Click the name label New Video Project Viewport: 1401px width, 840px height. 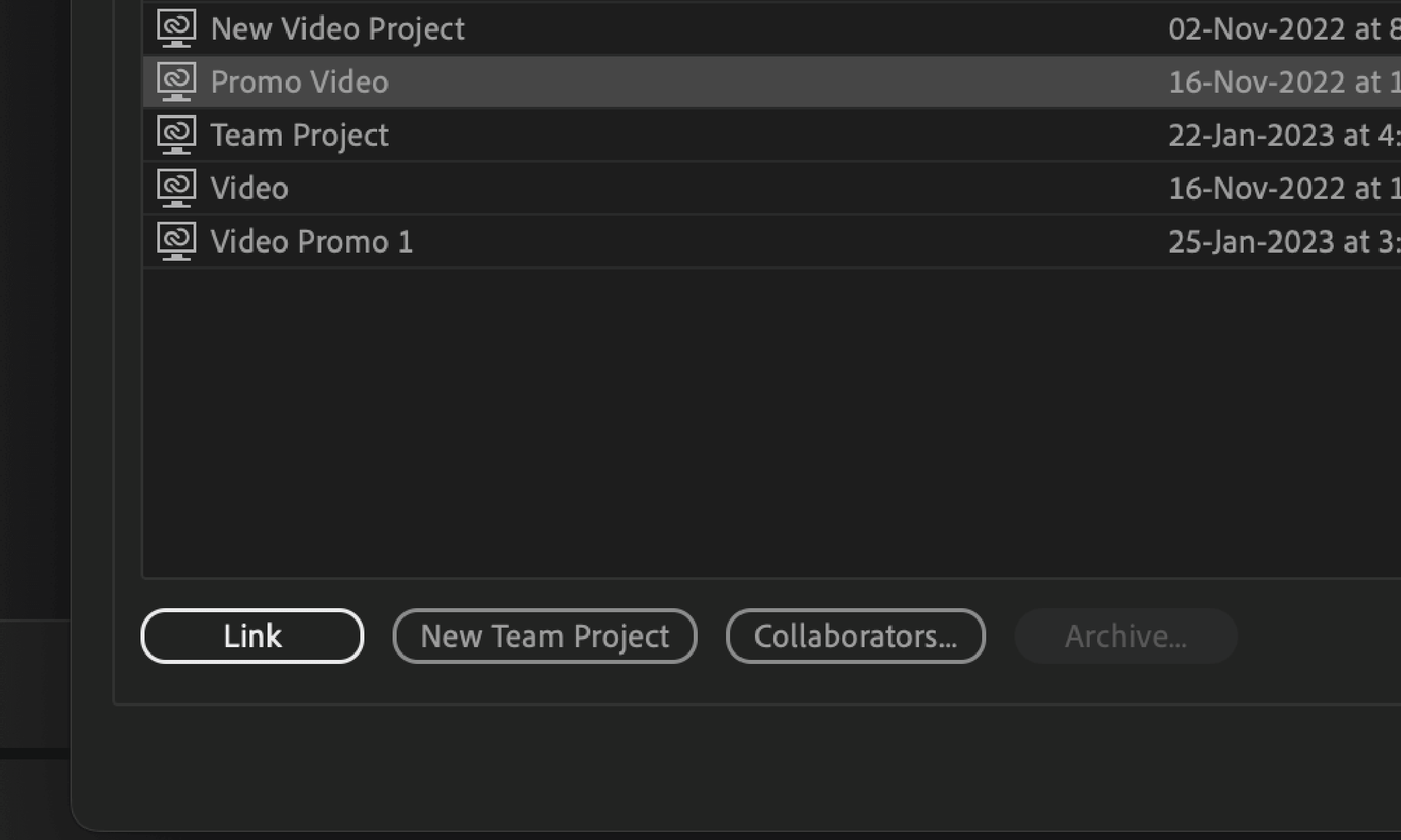[337, 28]
